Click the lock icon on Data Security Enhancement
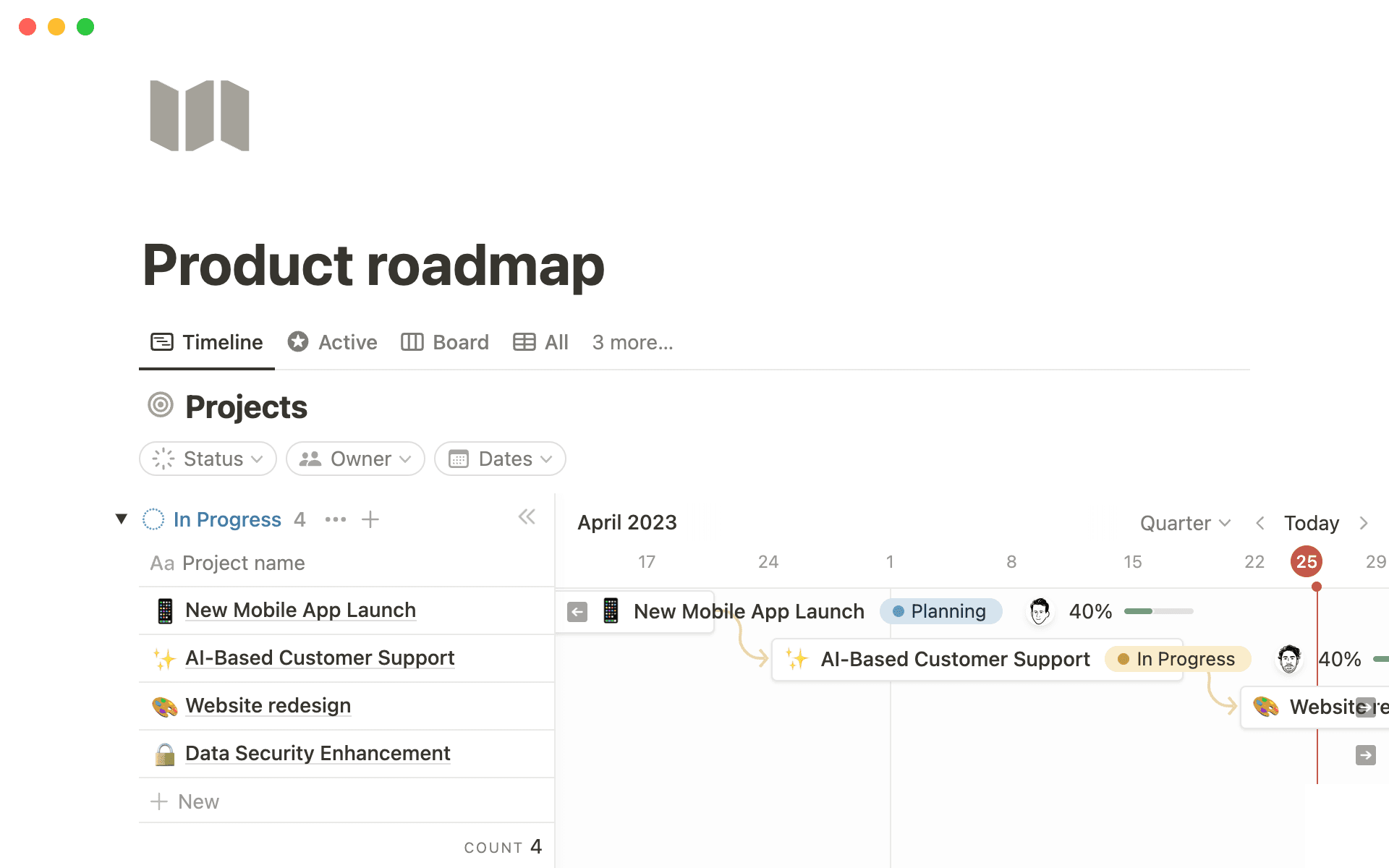The height and width of the screenshot is (868, 1389). (165, 753)
